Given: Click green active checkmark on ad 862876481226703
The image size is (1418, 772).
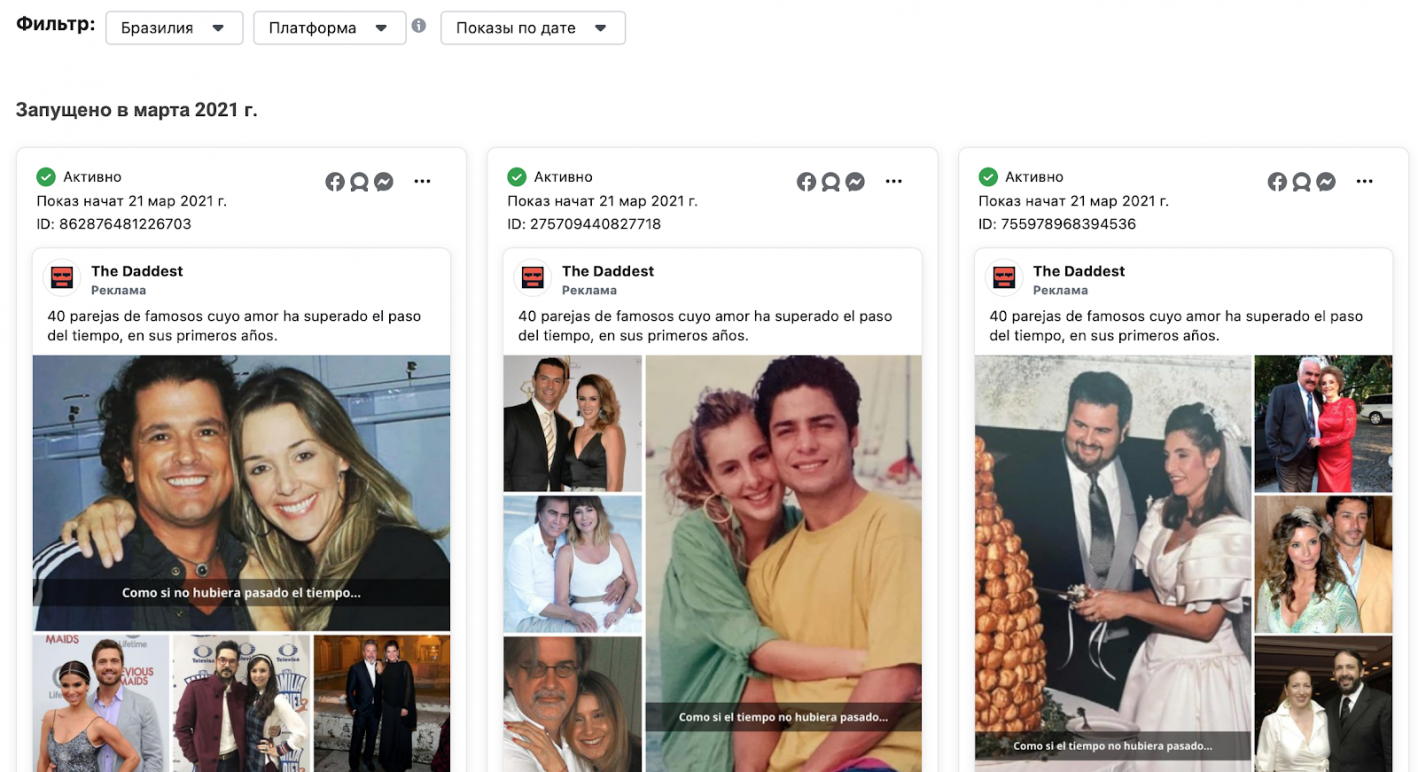Looking at the screenshot, I should [x=46, y=177].
